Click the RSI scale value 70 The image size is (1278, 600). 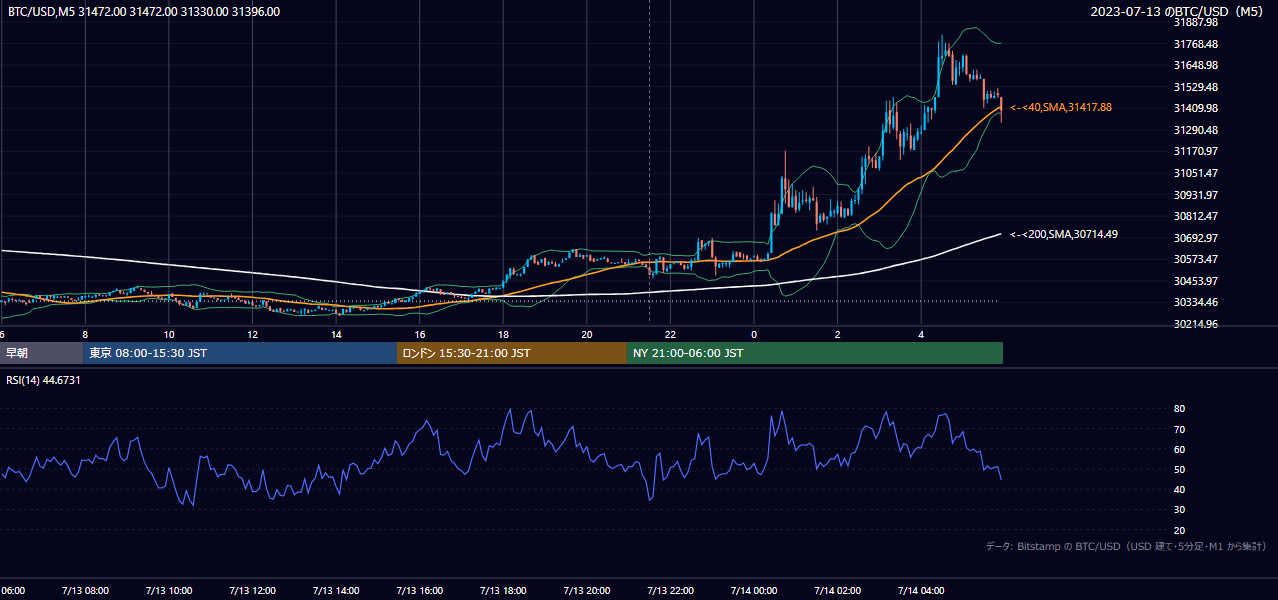(1179, 429)
